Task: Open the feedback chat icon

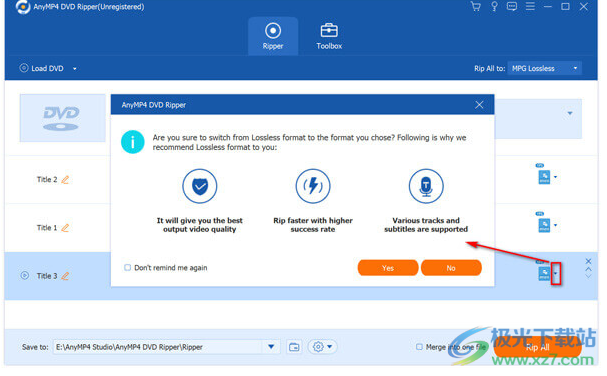Action: click(x=512, y=7)
